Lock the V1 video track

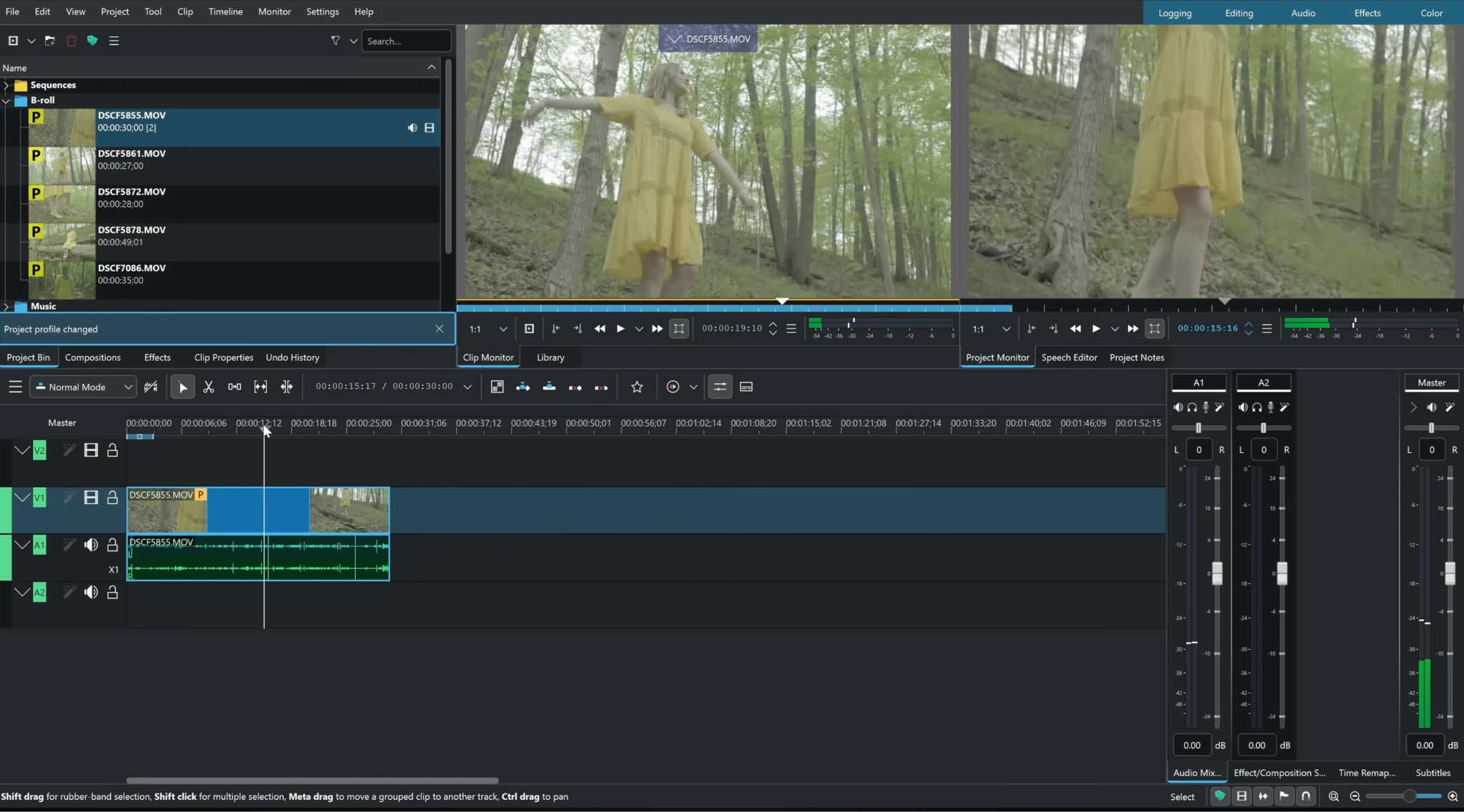point(113,497)
